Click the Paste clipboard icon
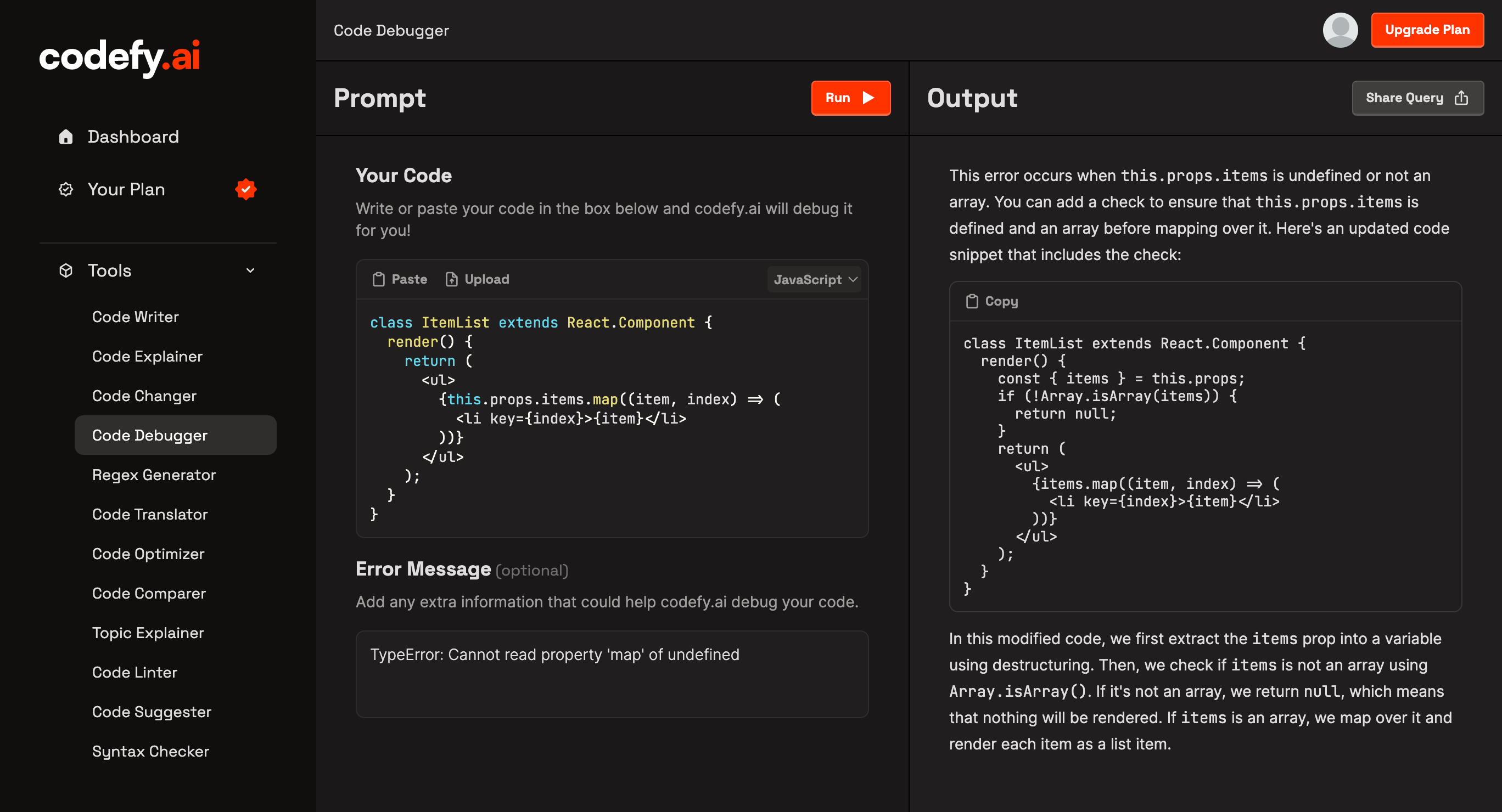 (x=378, y=279)
